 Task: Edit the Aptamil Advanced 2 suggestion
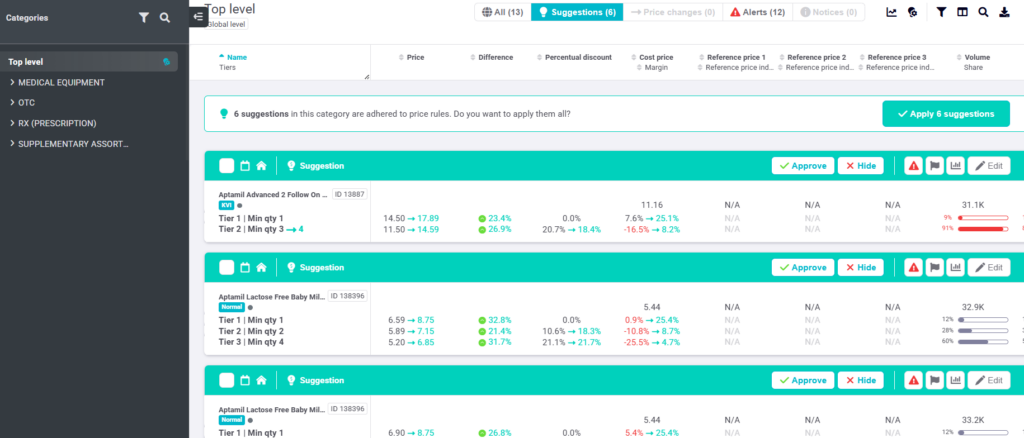[x=989, y=166]
